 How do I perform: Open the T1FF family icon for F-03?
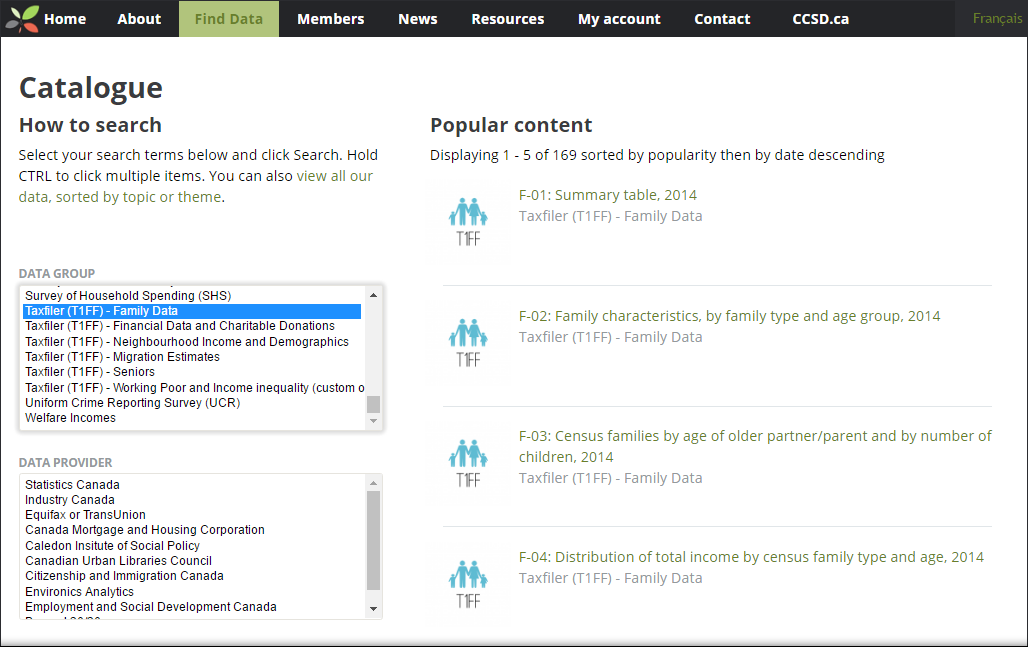tap(468, 462)
